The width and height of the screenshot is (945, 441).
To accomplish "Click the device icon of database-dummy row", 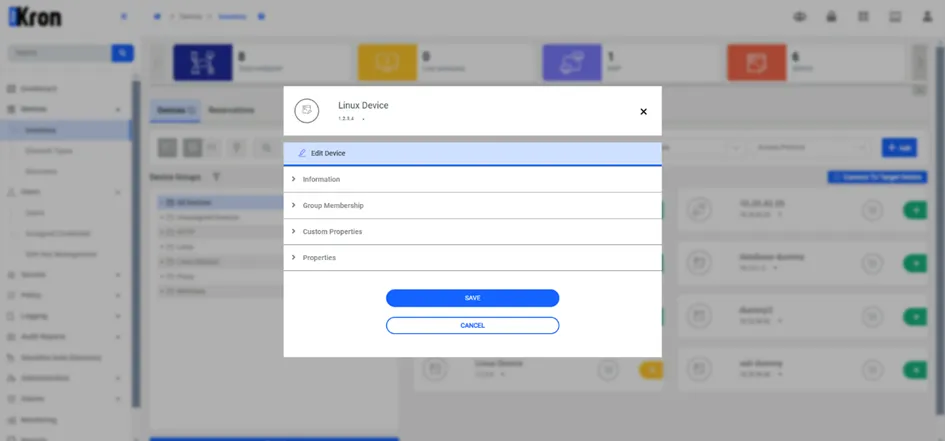I will [699, 263].
